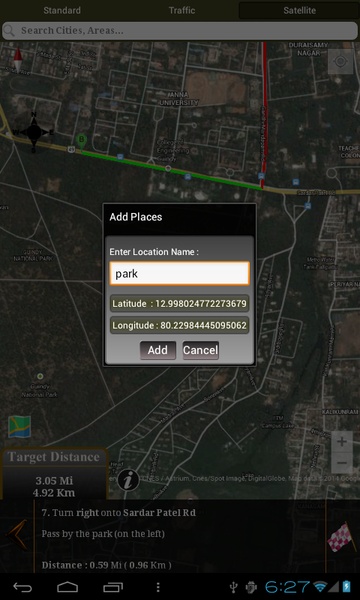
Task: Zoom out with the minus button
Action: [342, 463]
